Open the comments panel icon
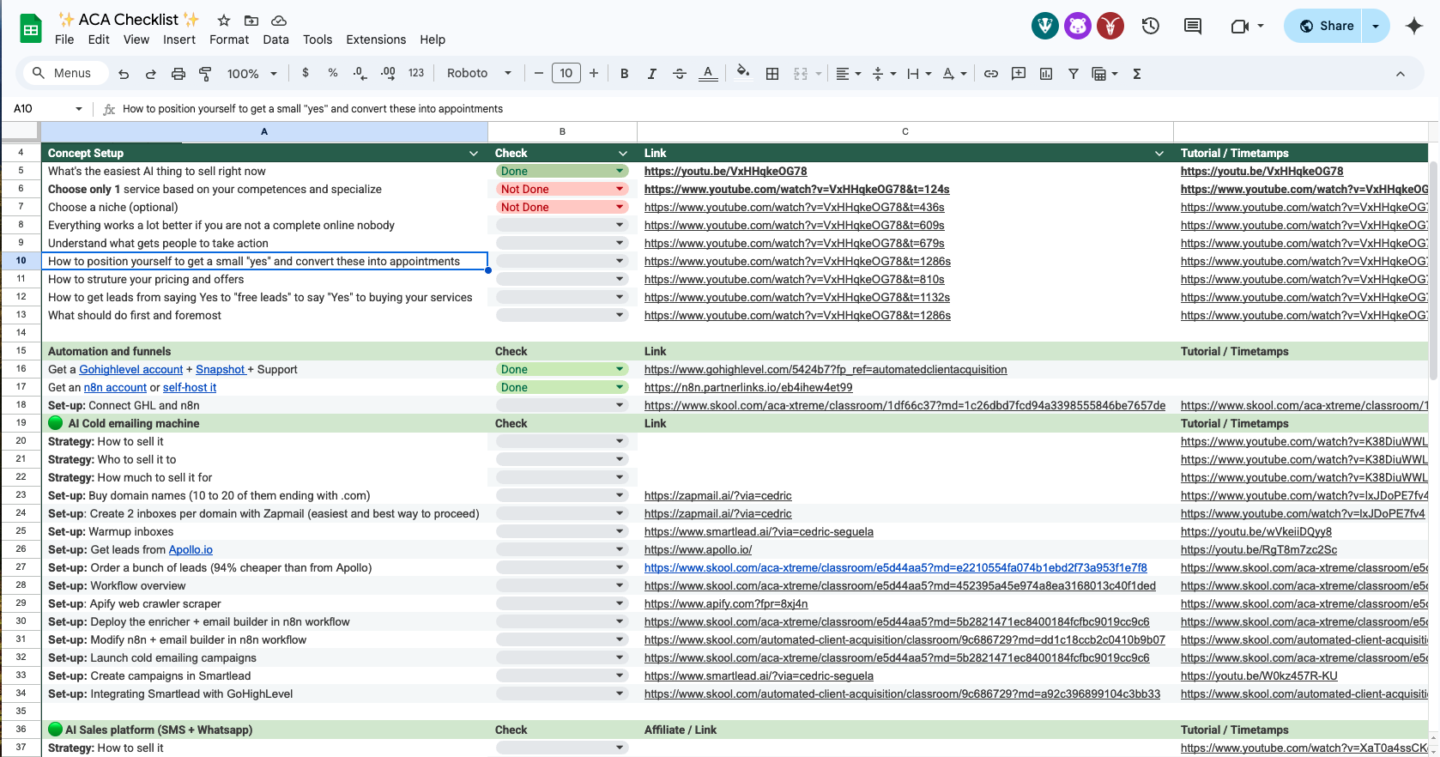Image resolution: width=1440 pixels, height=757 pixels. 1193,26
